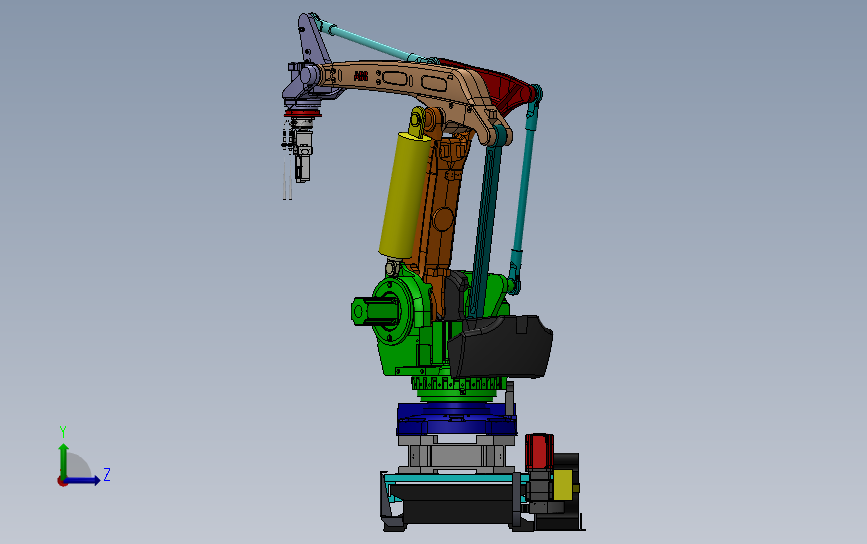The height and width of the screenshot is (544, 867).
Task: Click the red X axis origin dot of triad
Action: [x=62, y=482]
